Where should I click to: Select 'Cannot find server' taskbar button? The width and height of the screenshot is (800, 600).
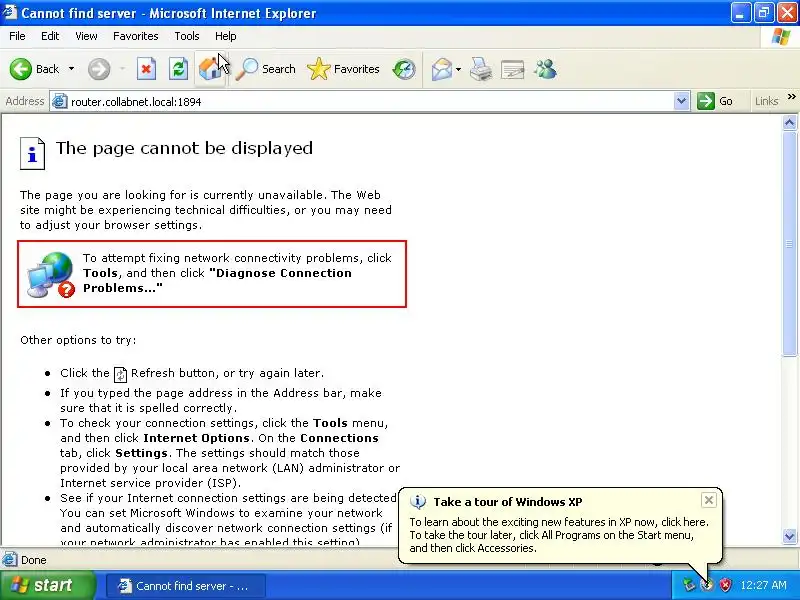coord(186,586)
